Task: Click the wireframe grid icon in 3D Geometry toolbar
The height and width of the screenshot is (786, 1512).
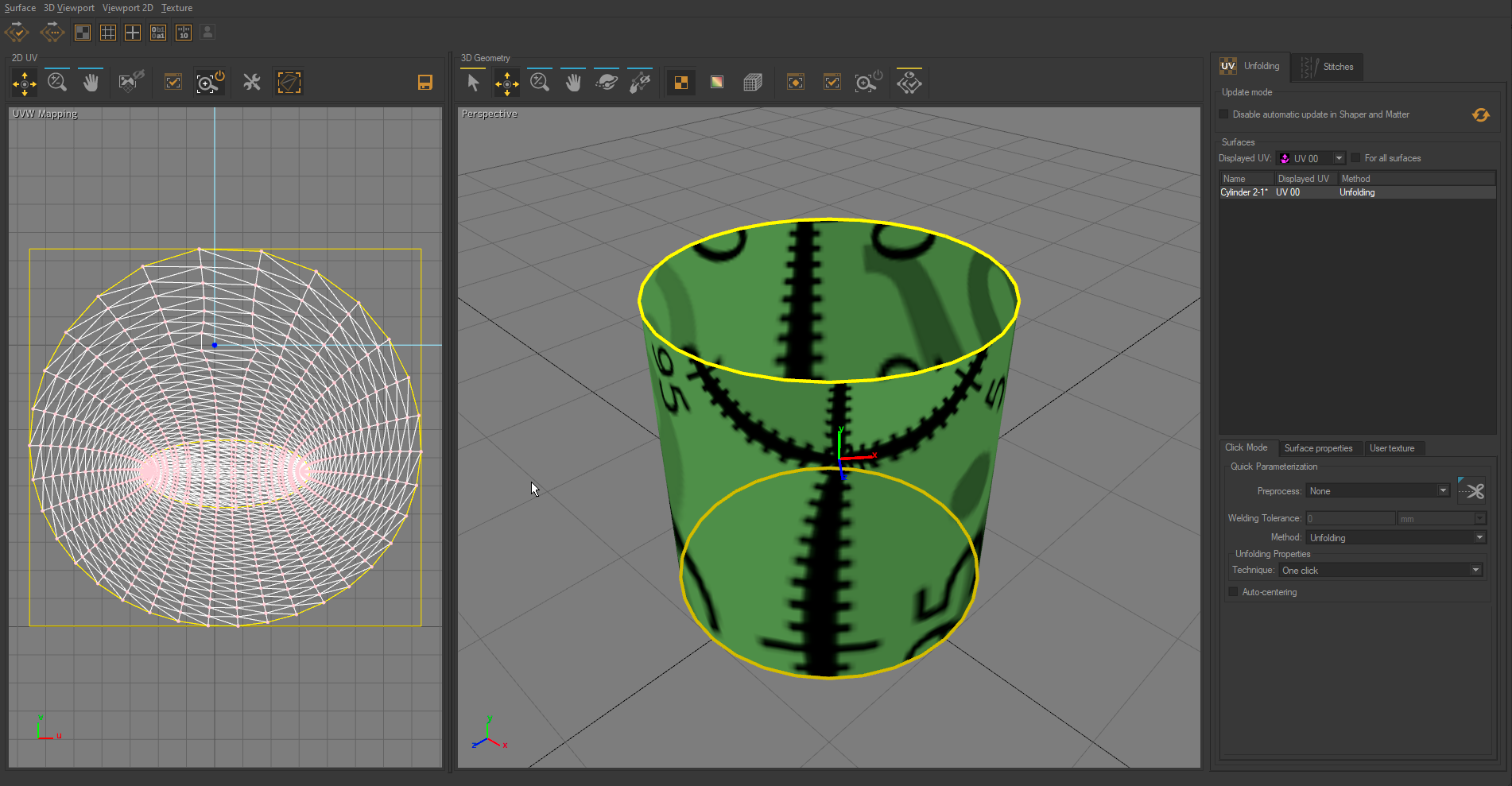Action: [x=753, y=82]
